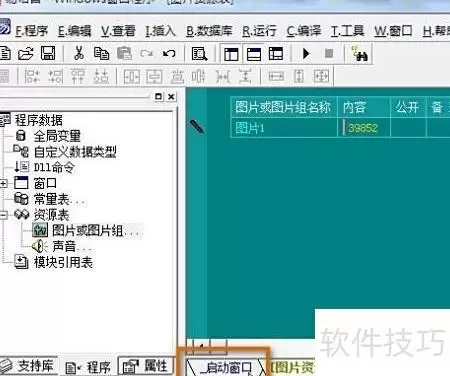This screenshot has height=376, width=450.
Task: Open the V.查看 menu
Action: [x=118, y=31]
